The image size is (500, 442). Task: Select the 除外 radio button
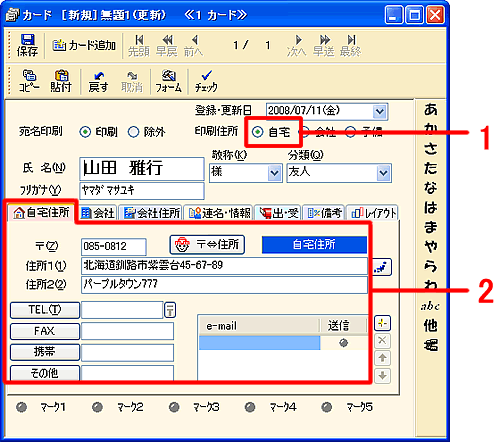(x=133, y=132)
